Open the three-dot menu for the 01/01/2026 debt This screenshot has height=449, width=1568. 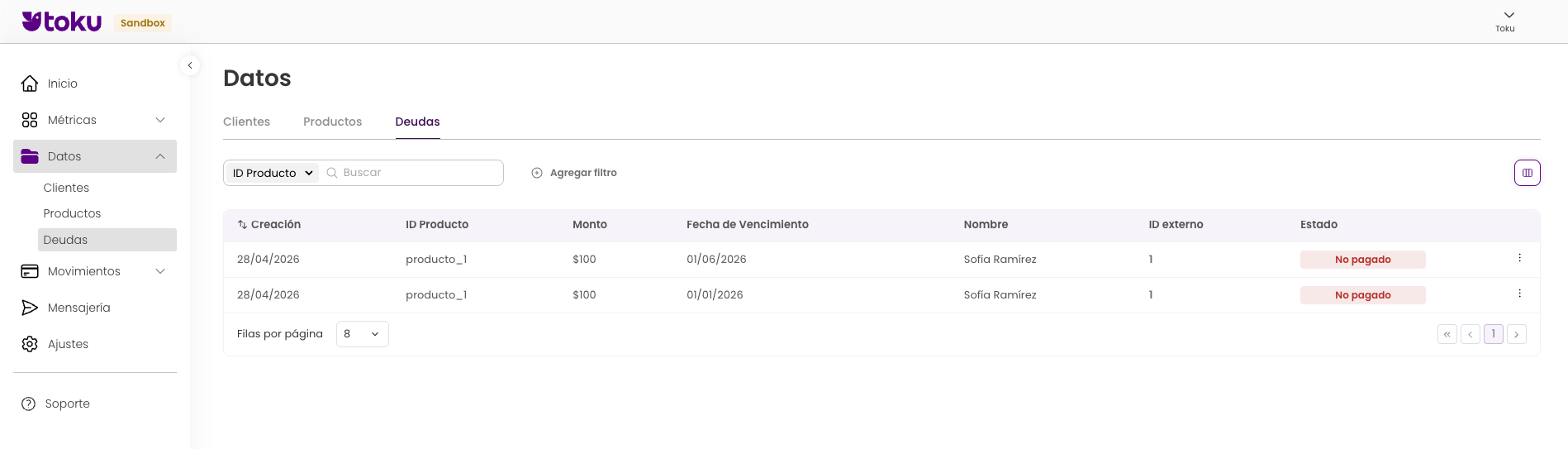click(x=1519, y=294)
